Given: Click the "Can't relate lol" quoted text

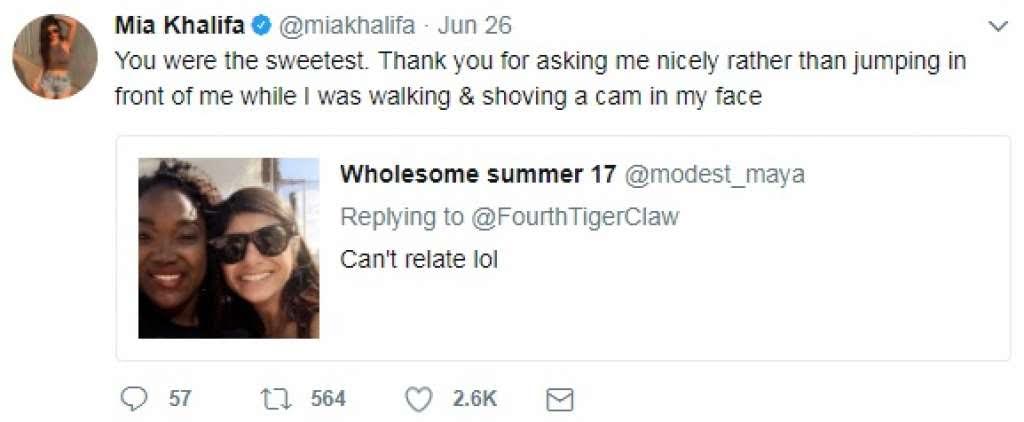Looking at the screenshot, I should point(419,259).
